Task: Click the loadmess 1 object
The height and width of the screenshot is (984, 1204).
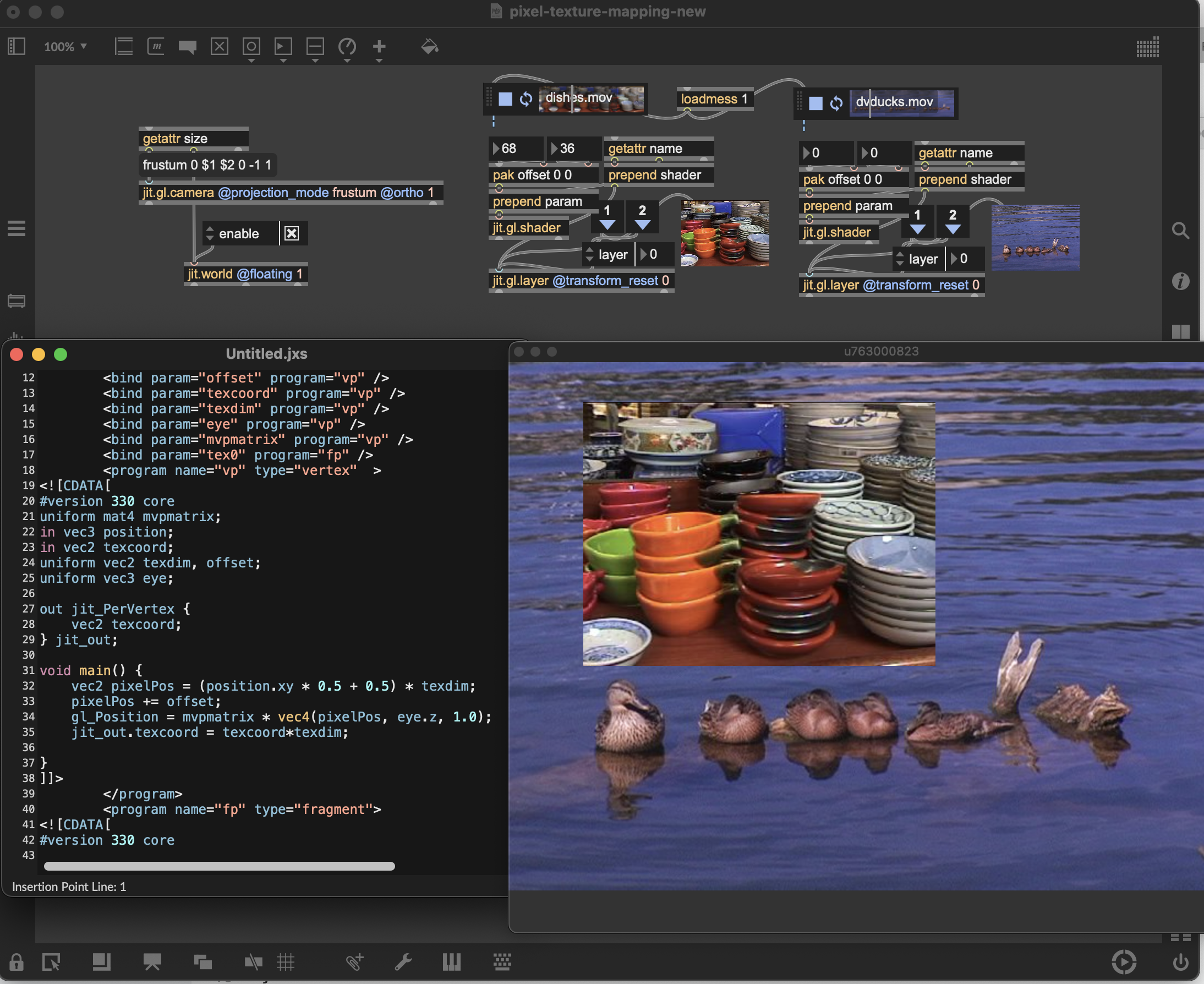Action: [x=714, y=99]
